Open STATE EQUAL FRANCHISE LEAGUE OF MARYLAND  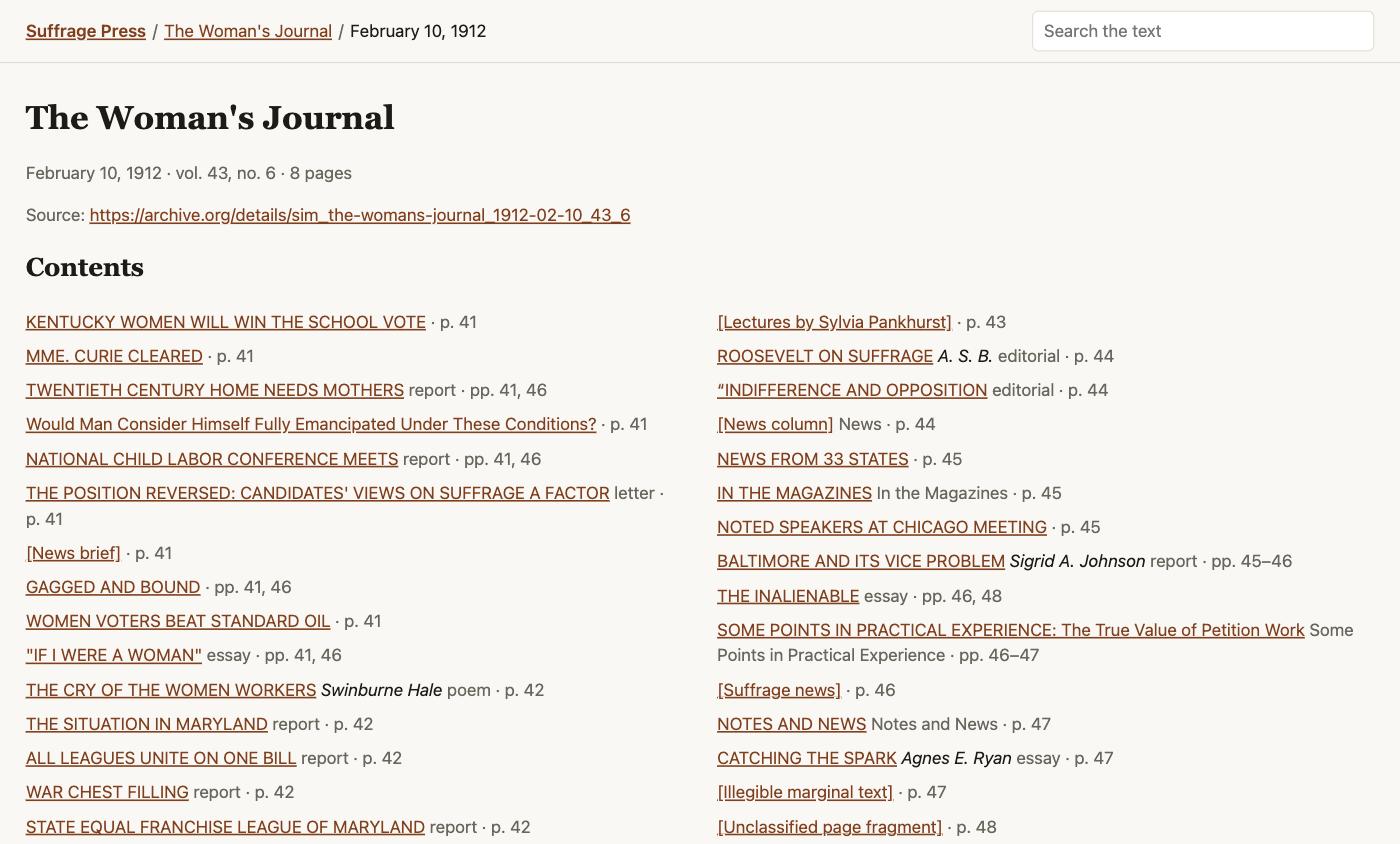(x=225, y=827)
